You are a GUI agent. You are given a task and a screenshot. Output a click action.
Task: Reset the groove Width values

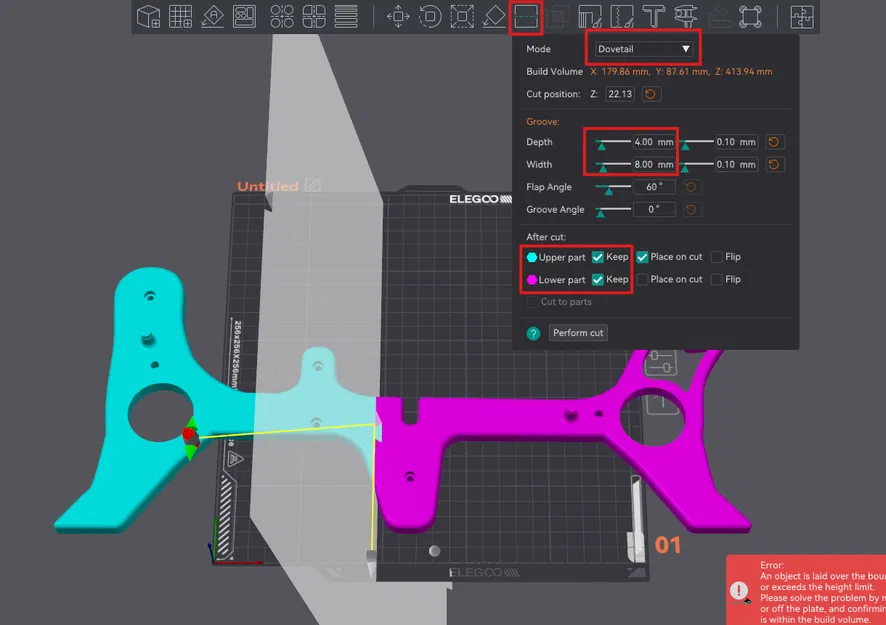click(774, 164)
